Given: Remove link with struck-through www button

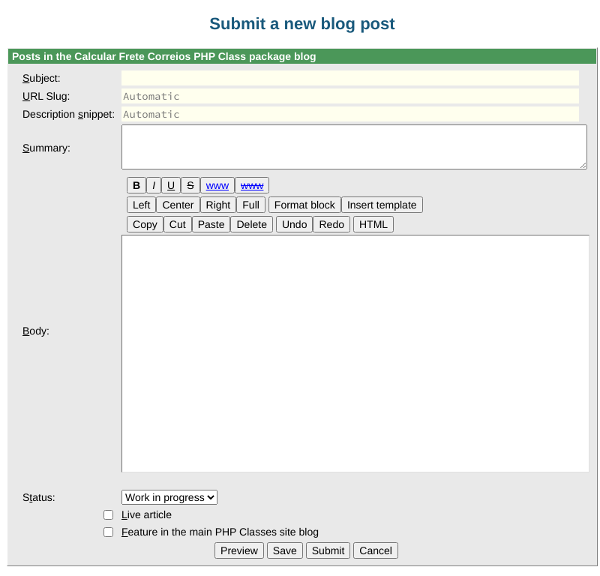Looking at the screenshot, I should pyautogui.click(x=252, y=186).
